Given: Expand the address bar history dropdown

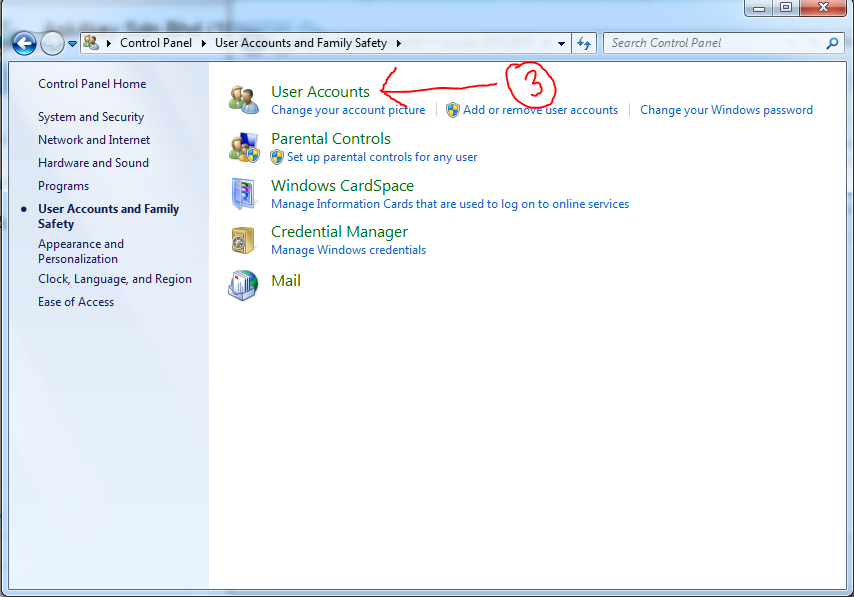Looking at the screenshot, I should pos(561,44).
